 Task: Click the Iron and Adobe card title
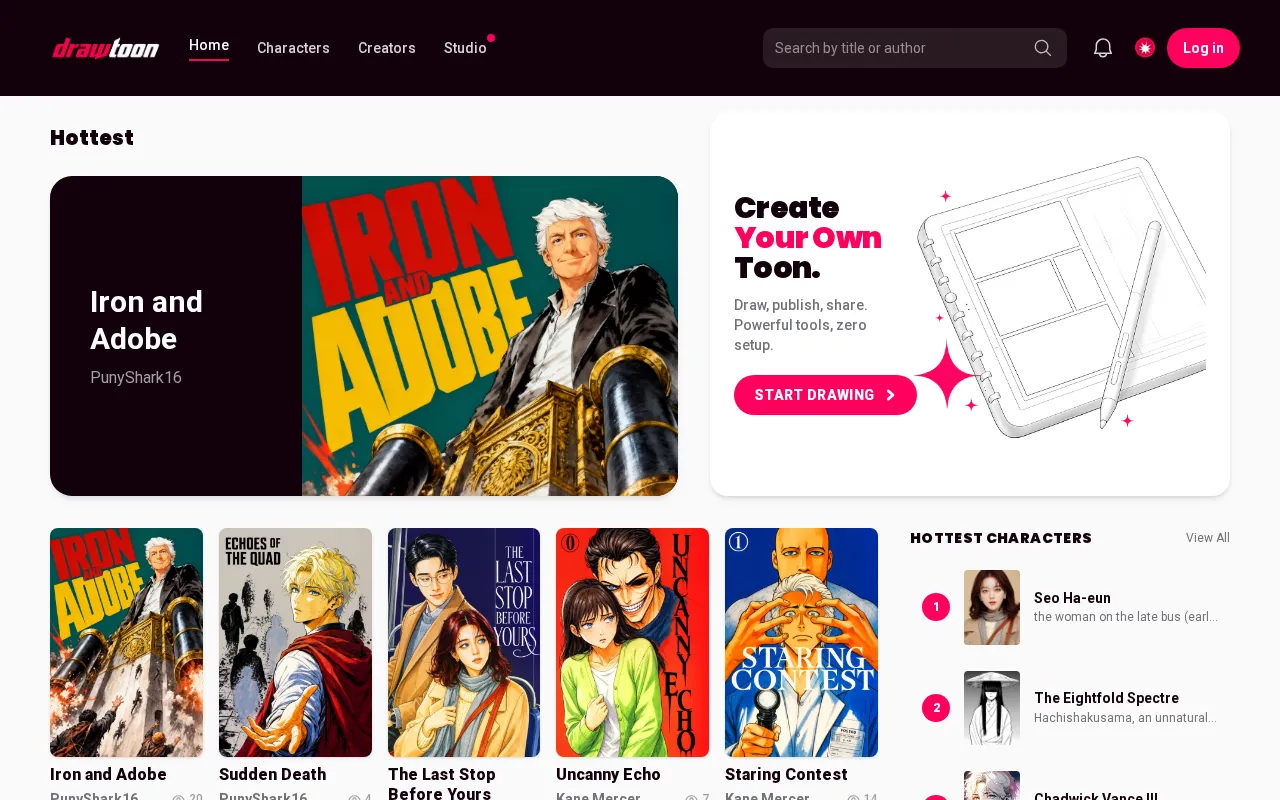pyautogui.click(x=108, y=775)
